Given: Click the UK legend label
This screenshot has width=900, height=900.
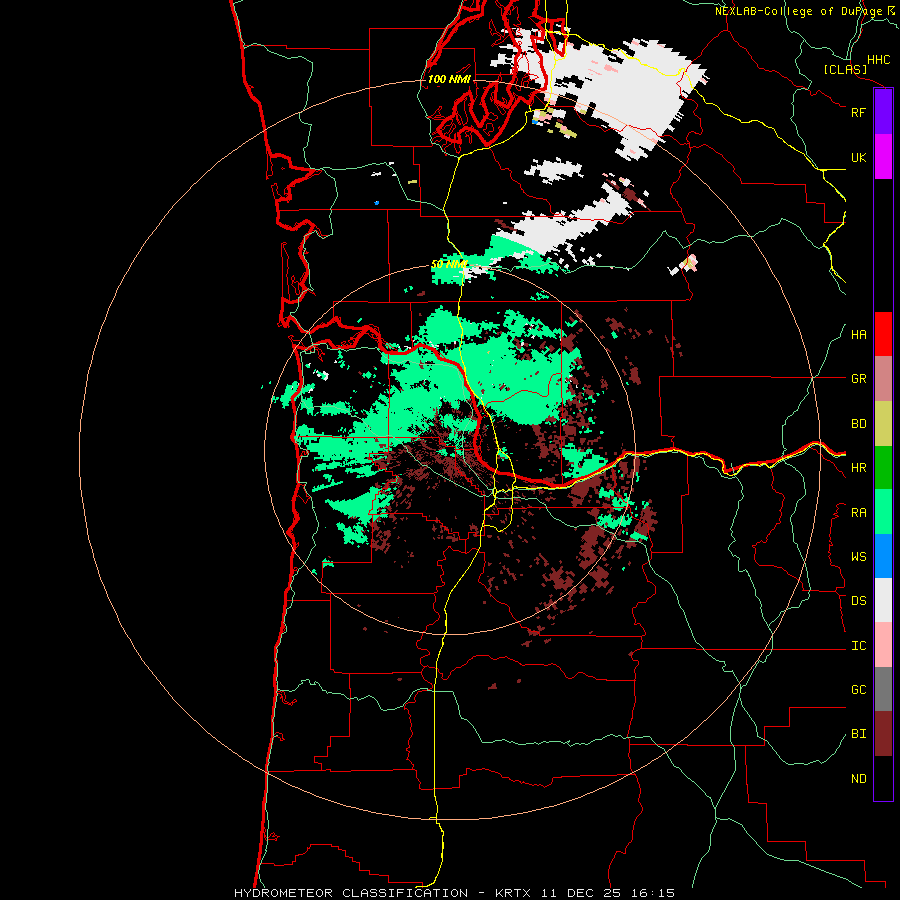Looking at the screenshot, I should pyautogui.click(x=858, y=157).
